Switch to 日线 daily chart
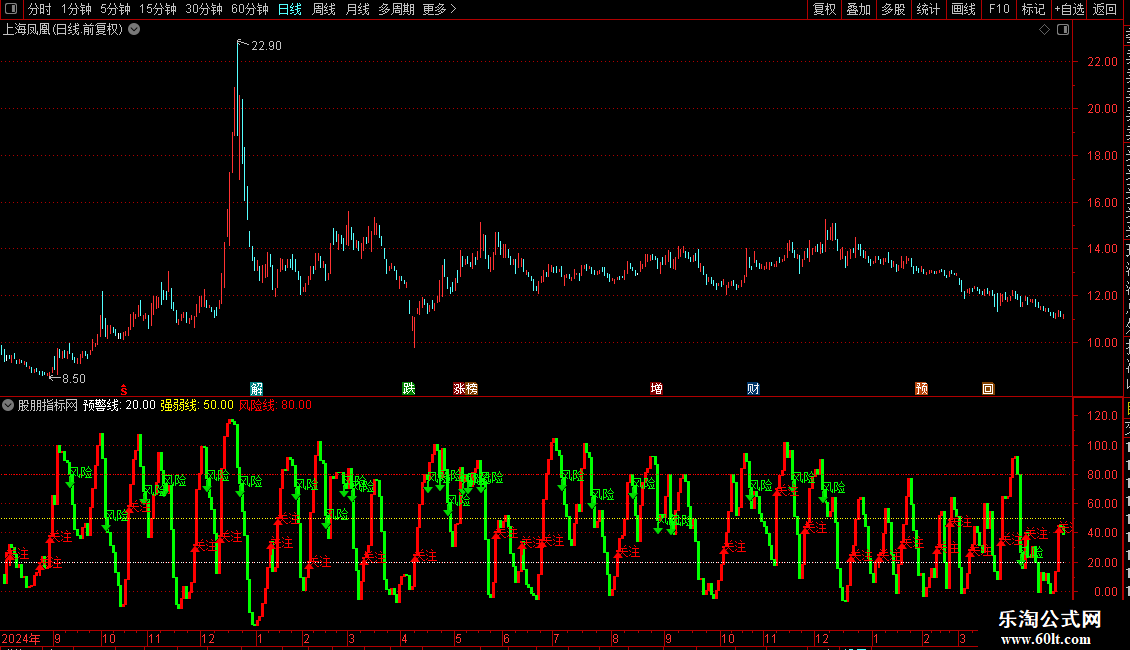The height and width of the screenshot is (650, 1130). pos(290,9)
